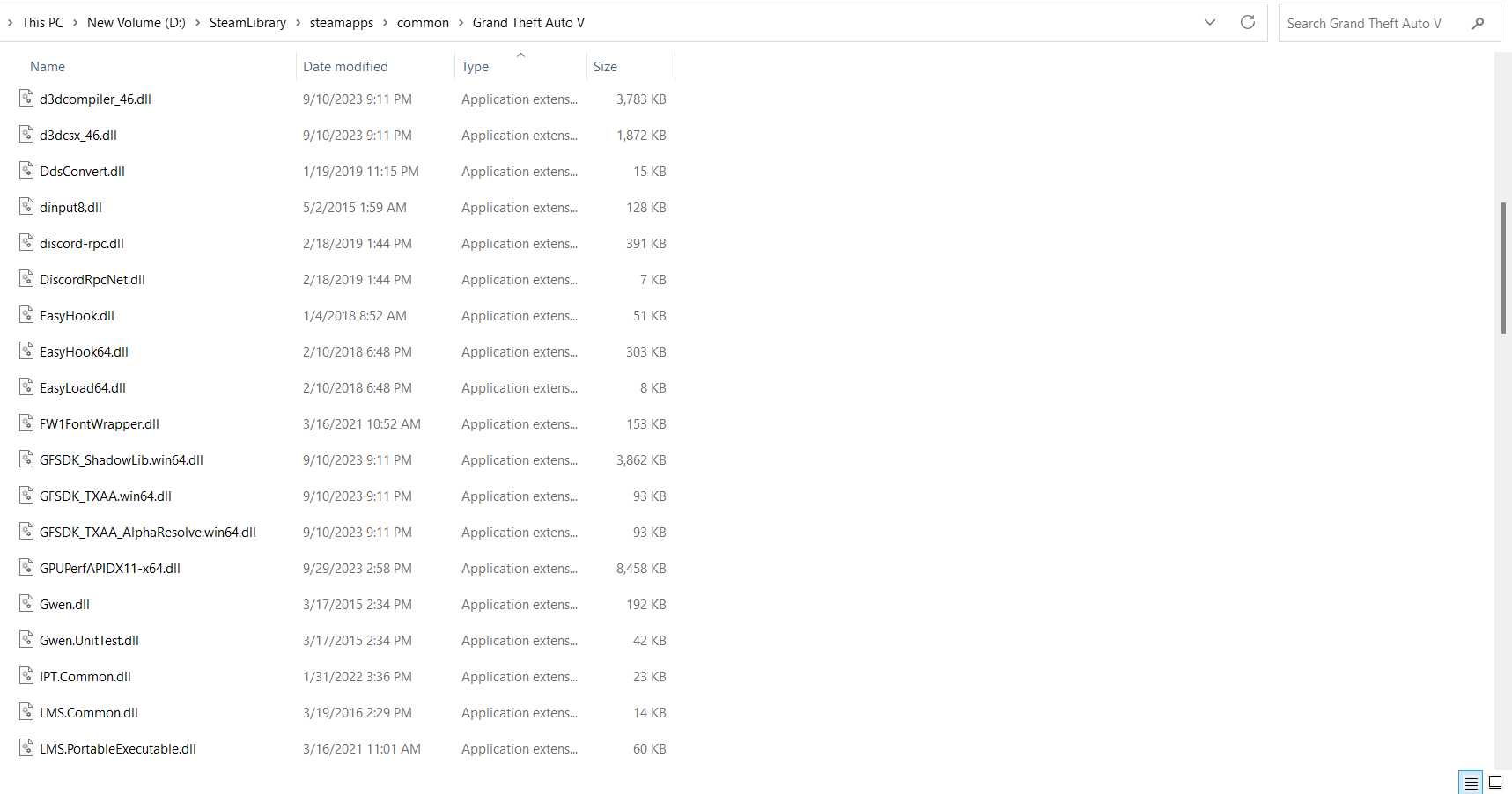Viewport: 1512px width, 794px height.
Task: Click the DiscordRpcNet.dll file icon
Action: click(x=26, y=279)
